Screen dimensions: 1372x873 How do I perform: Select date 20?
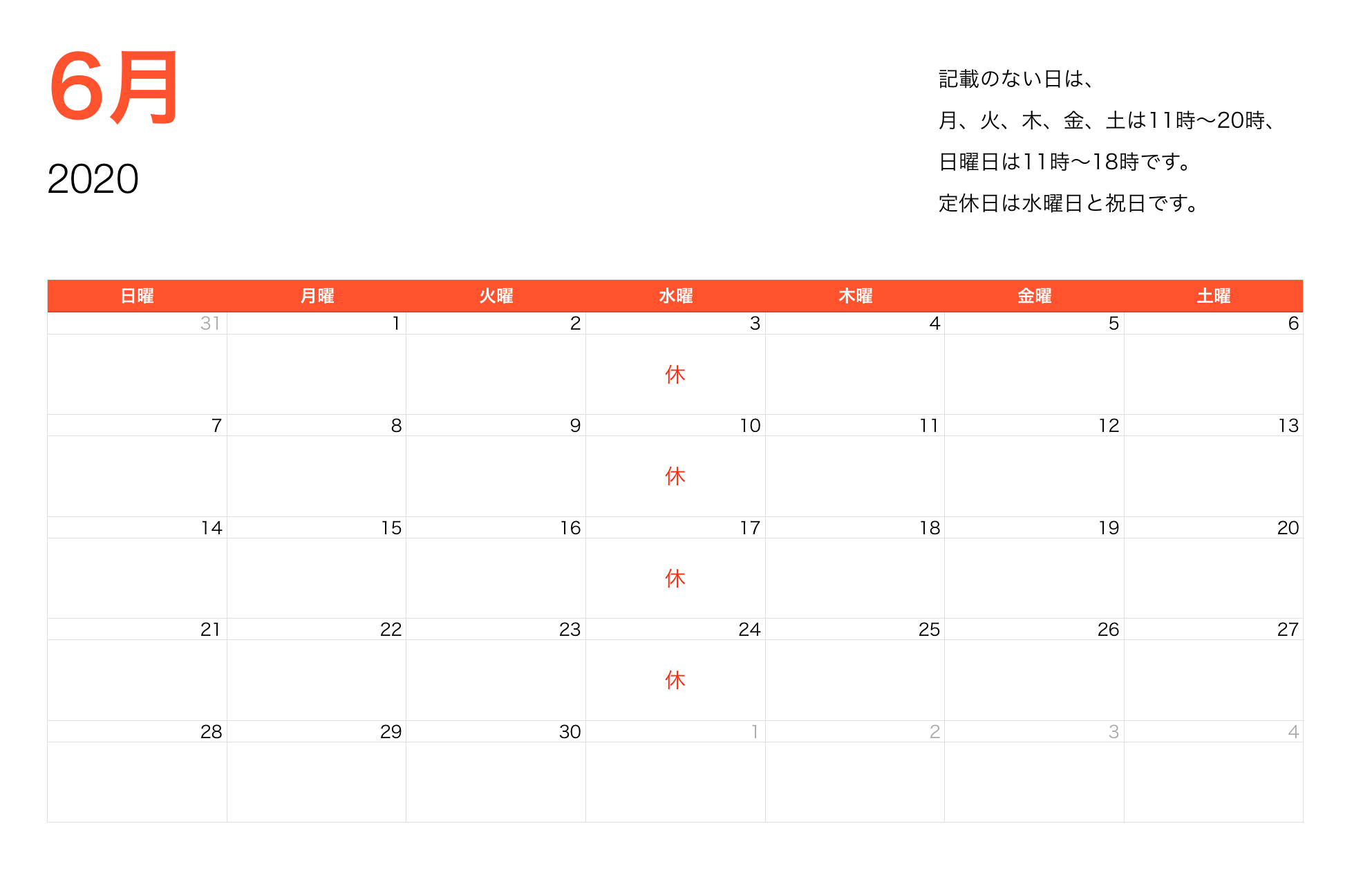click(1288, 528)
